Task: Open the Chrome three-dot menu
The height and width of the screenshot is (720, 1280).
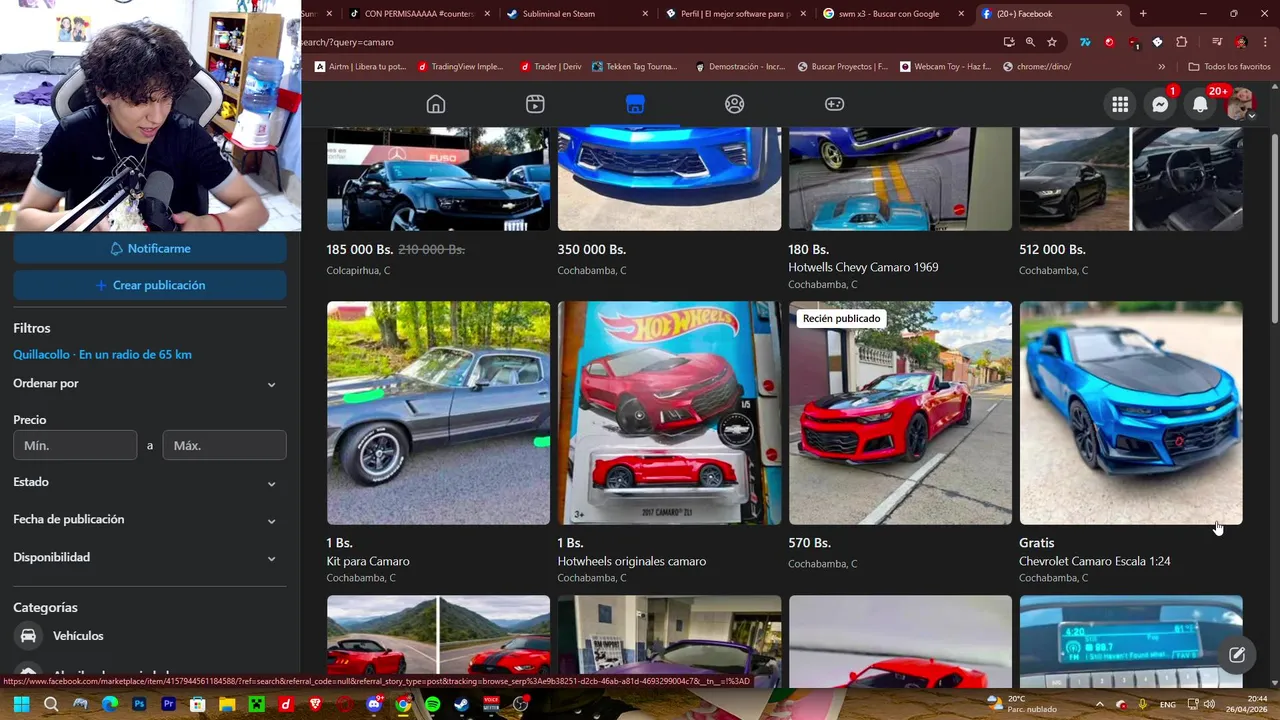Action: point(1265,42)
